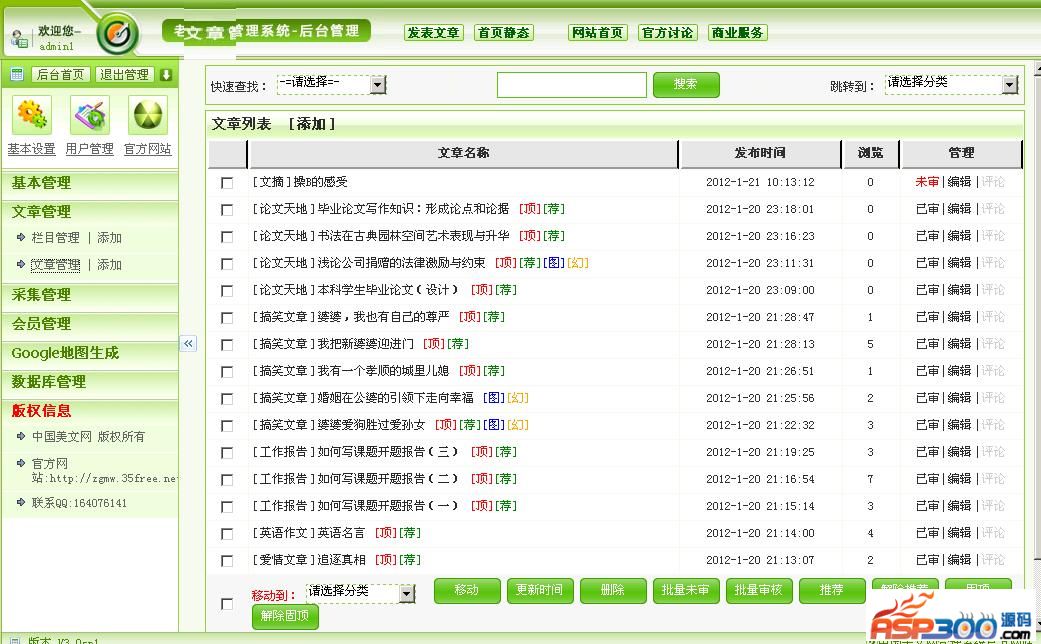Click the 更新时间 button
This screenshot has height=644, width=1041.
pyautogui.click(x=540, y=590)
